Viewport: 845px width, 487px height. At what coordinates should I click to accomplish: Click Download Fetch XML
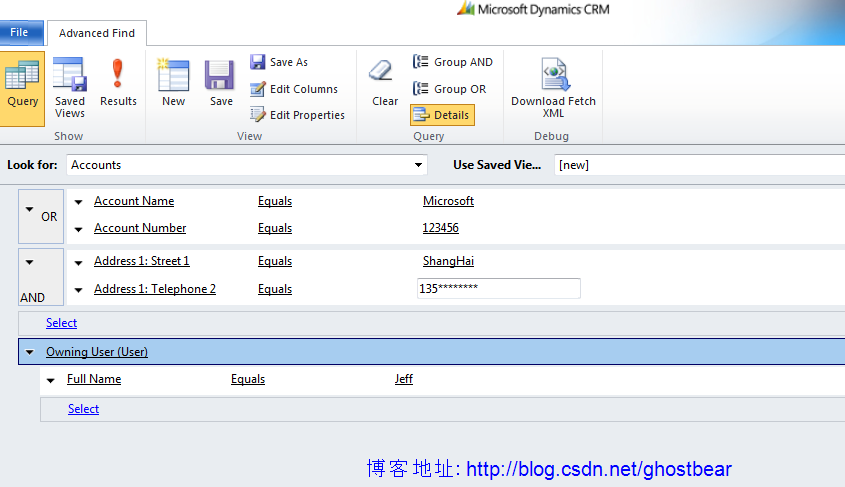[553, 88]
